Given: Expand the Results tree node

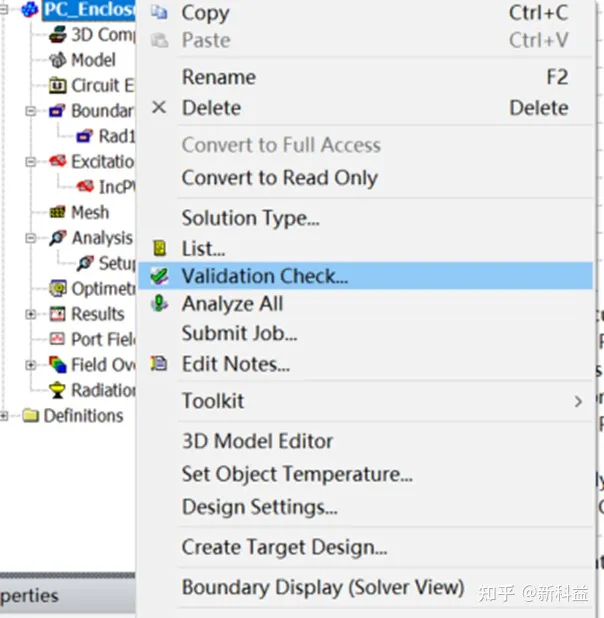Looking at the screenshot, I should tap(30, 314).
